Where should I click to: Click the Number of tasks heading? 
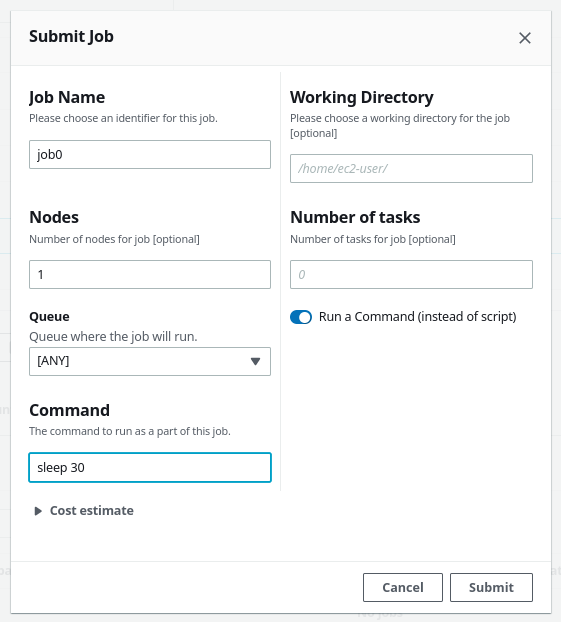pos(355,217)
